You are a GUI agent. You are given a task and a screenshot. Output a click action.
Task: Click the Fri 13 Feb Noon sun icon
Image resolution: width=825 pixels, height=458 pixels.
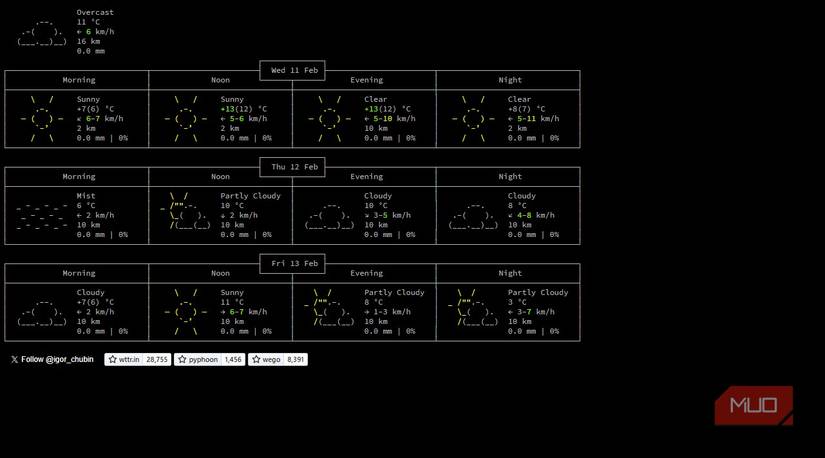(x=186, y=312)
